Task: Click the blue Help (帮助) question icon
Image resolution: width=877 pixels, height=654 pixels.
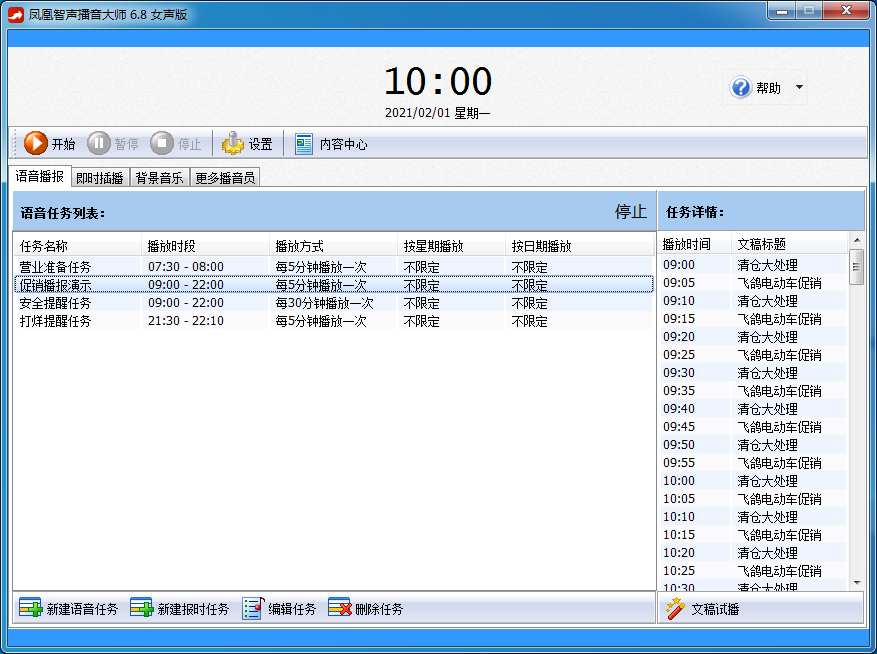Action: point(741,88)
